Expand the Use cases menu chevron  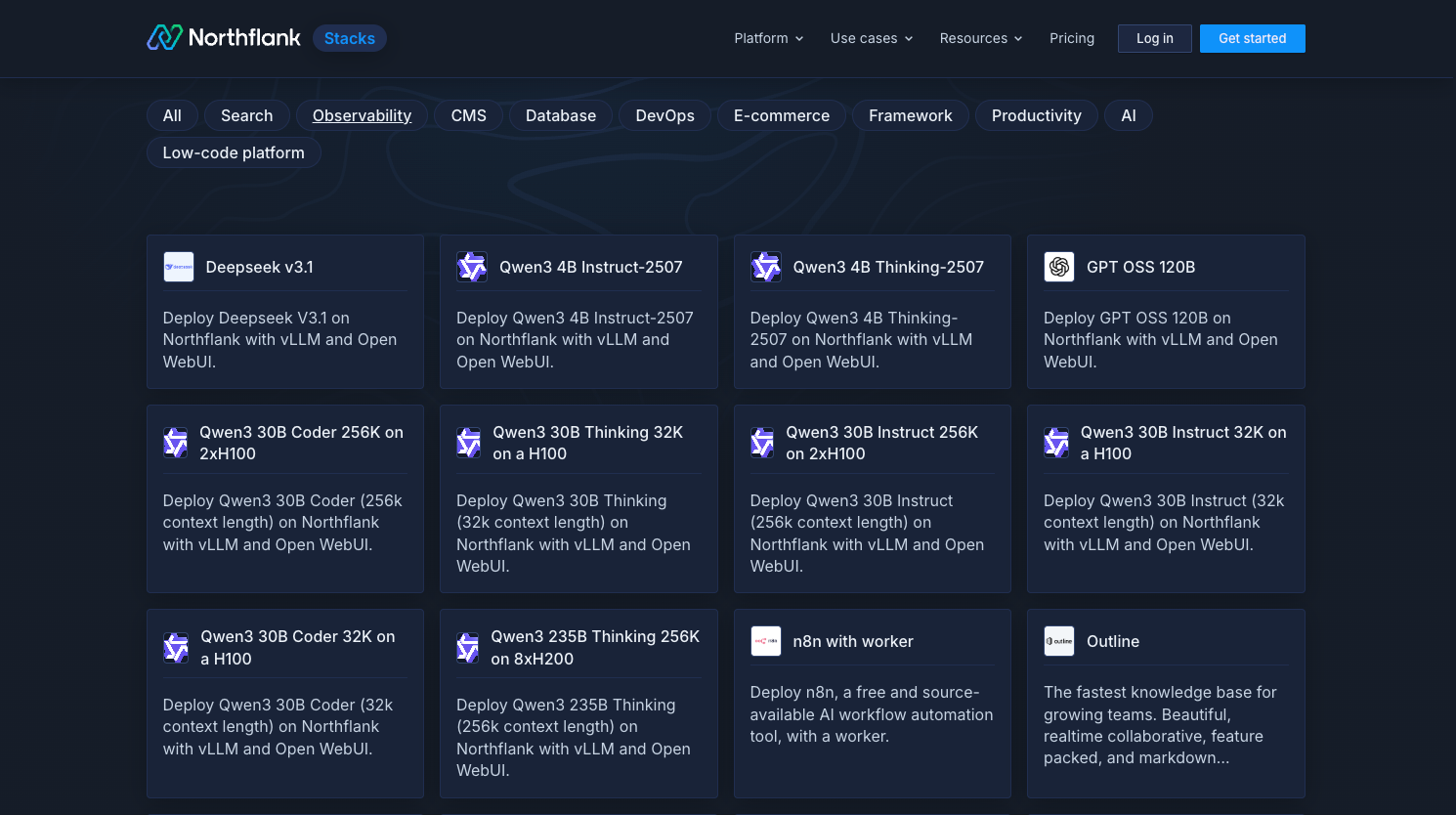909,38
